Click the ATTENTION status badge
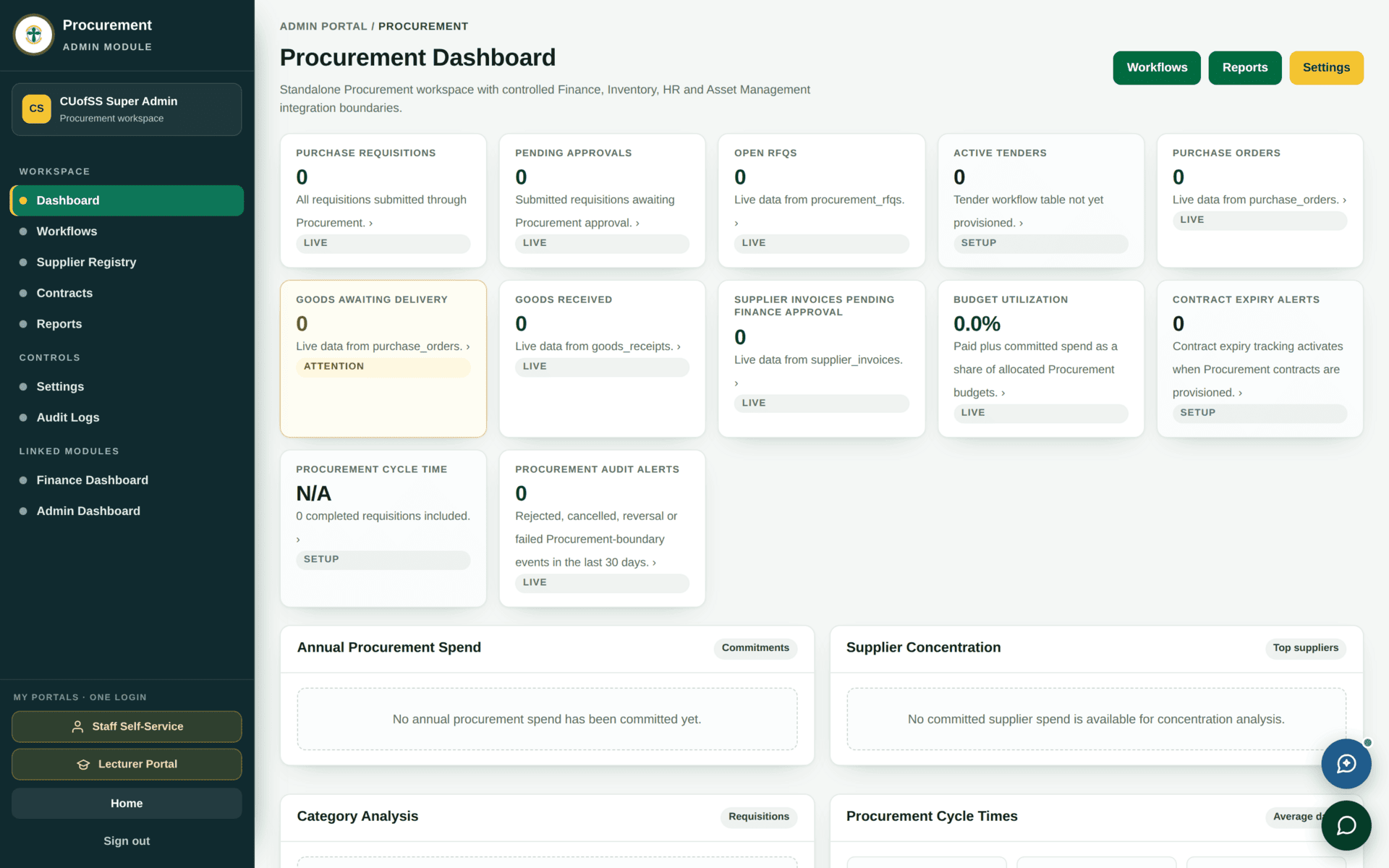The height and width of the screenshot is (868, 1389). [383, 367]
